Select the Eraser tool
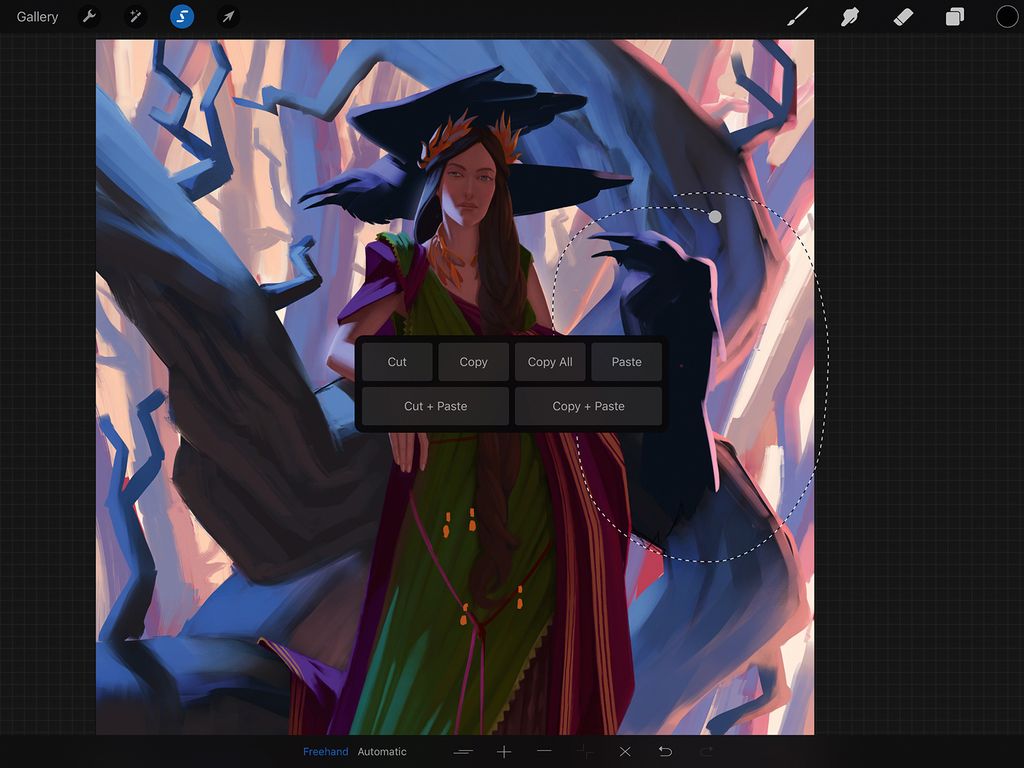The width and height of the screenshot is (1024, 768). [902, 16]
